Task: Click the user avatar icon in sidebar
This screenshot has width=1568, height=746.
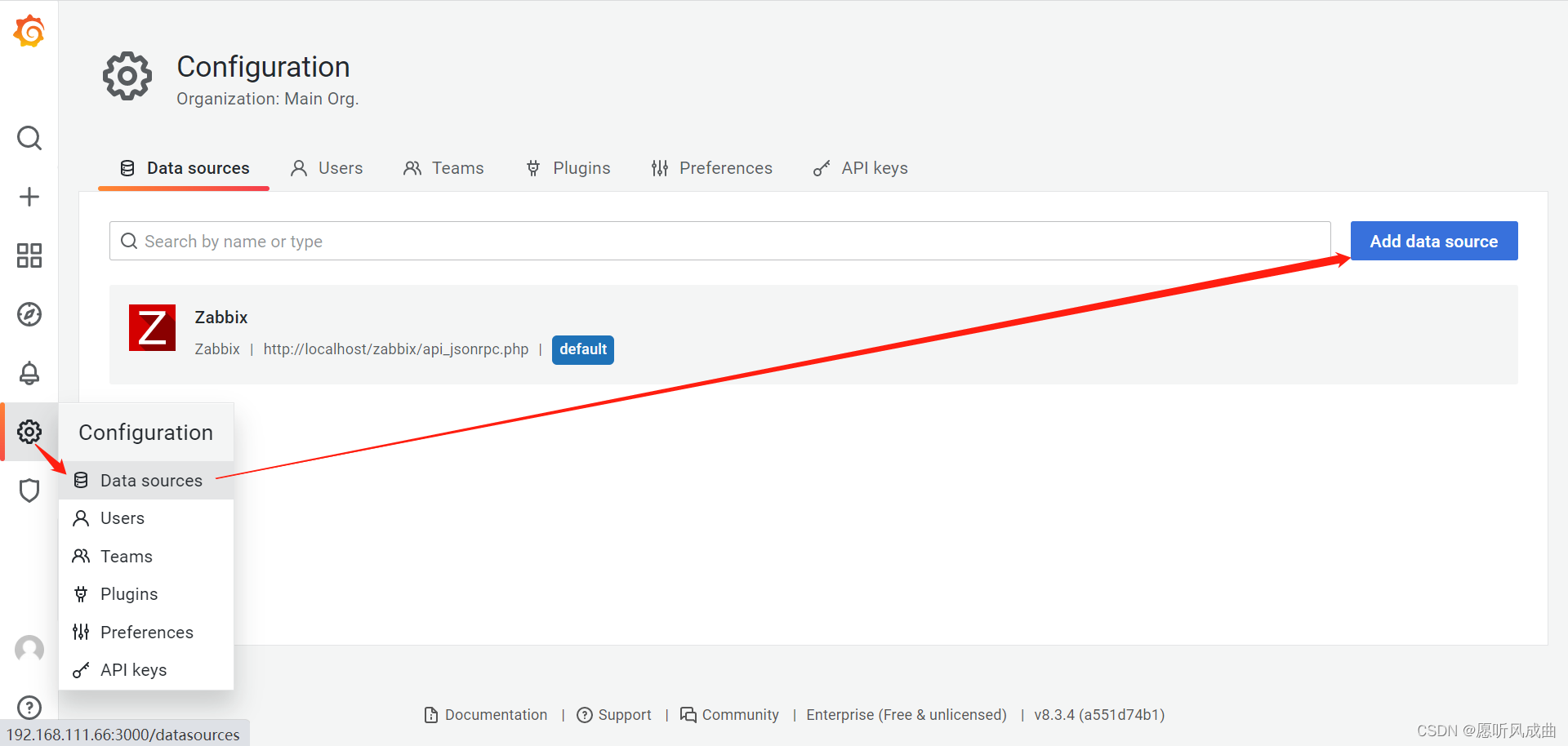Action: click(29, 650)
